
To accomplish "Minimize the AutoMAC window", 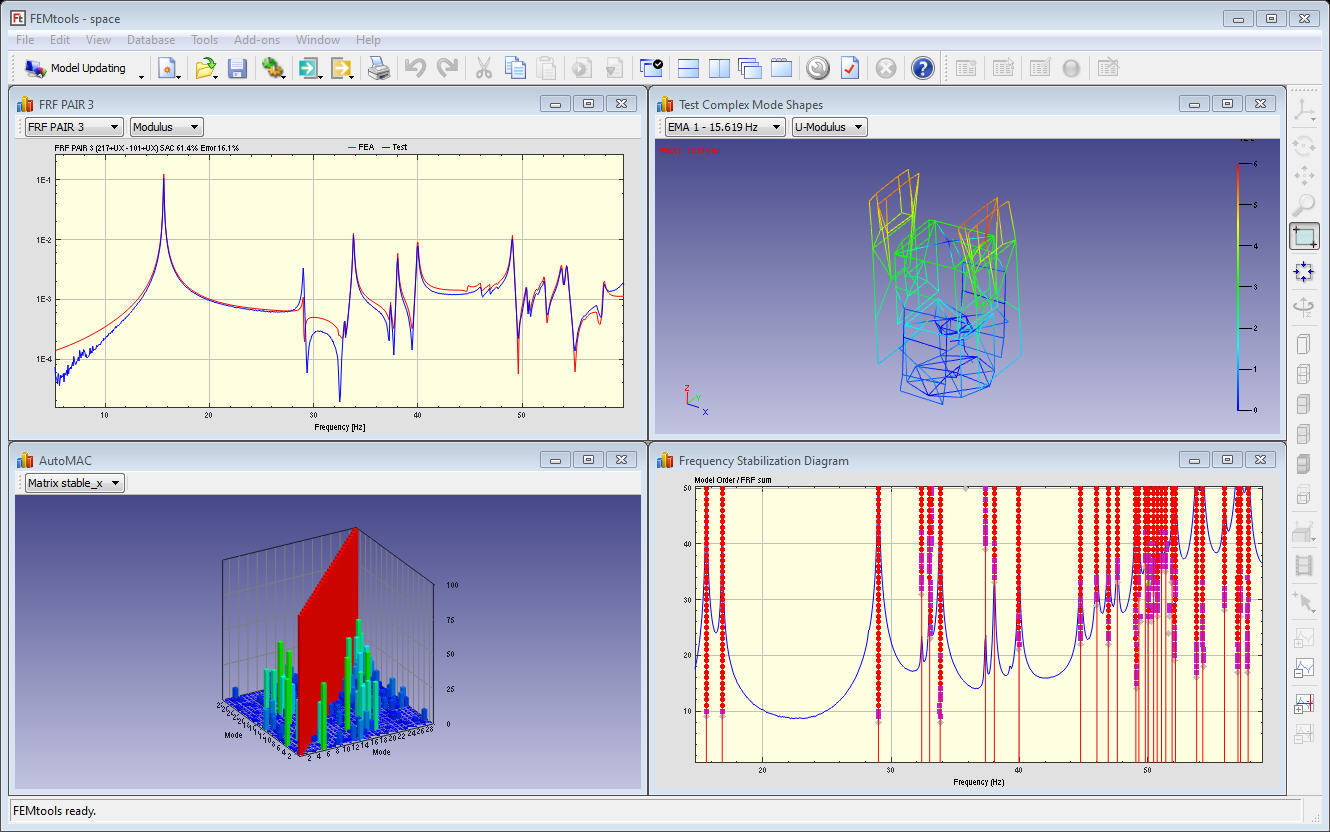I will pos(555,459).
